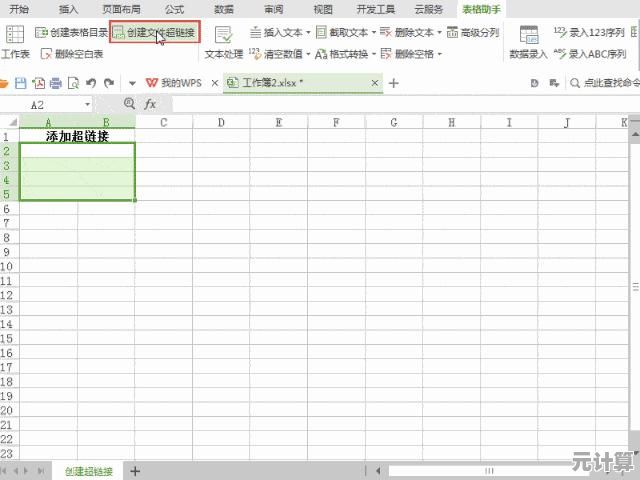
Task: Click the 创建文件超链接 button
Action: click(155, 32)
